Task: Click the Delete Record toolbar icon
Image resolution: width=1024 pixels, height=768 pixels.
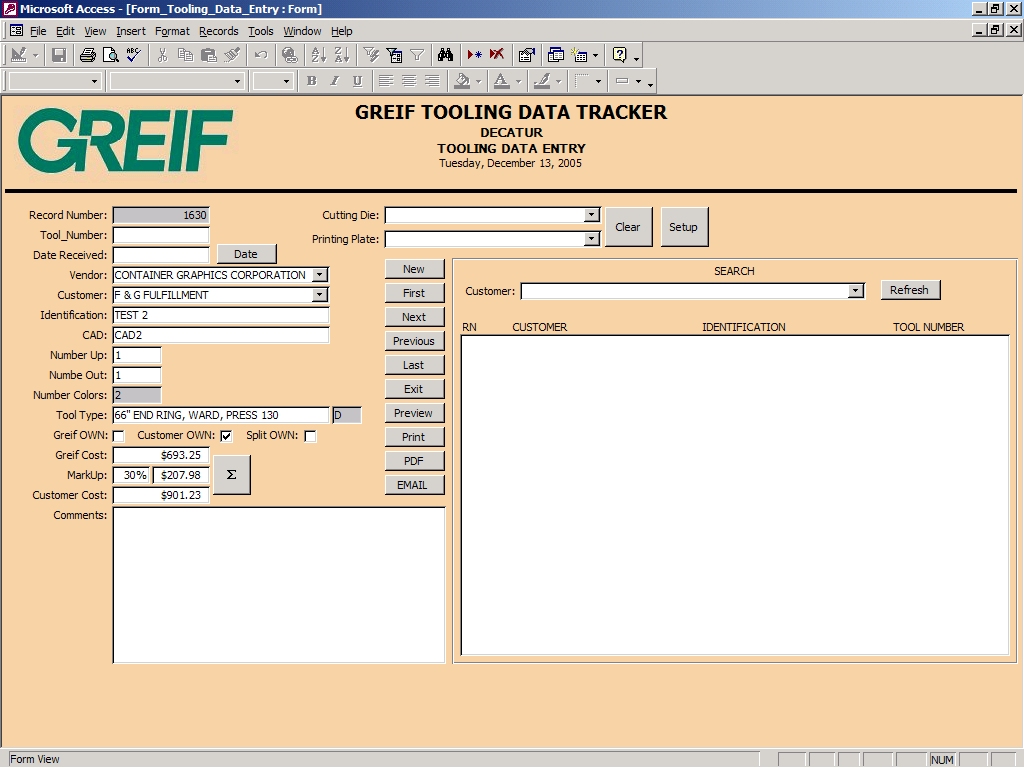Action: point(497,56)
